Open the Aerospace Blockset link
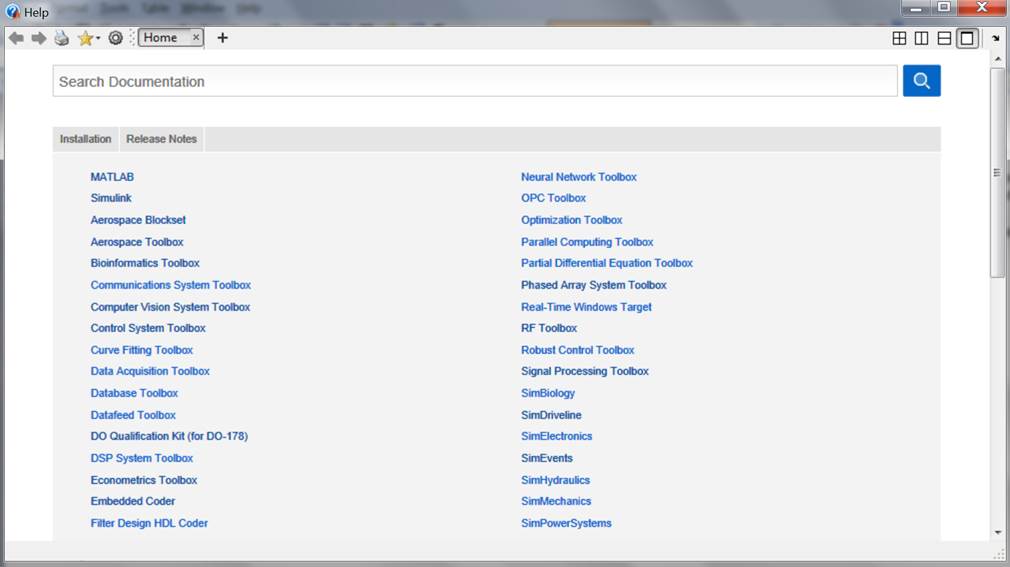The height and width of the screenshot is (567, 1010). 138,220
